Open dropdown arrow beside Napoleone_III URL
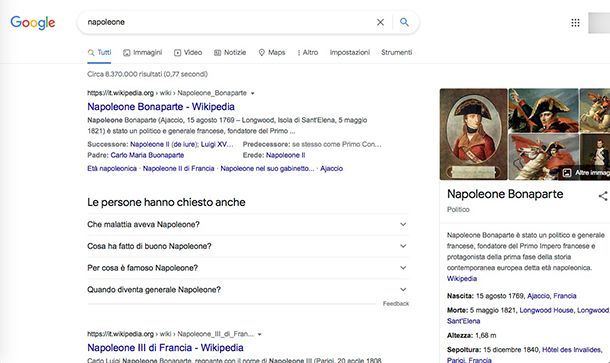This screenshot has width=610, height=363. [259, 334]
